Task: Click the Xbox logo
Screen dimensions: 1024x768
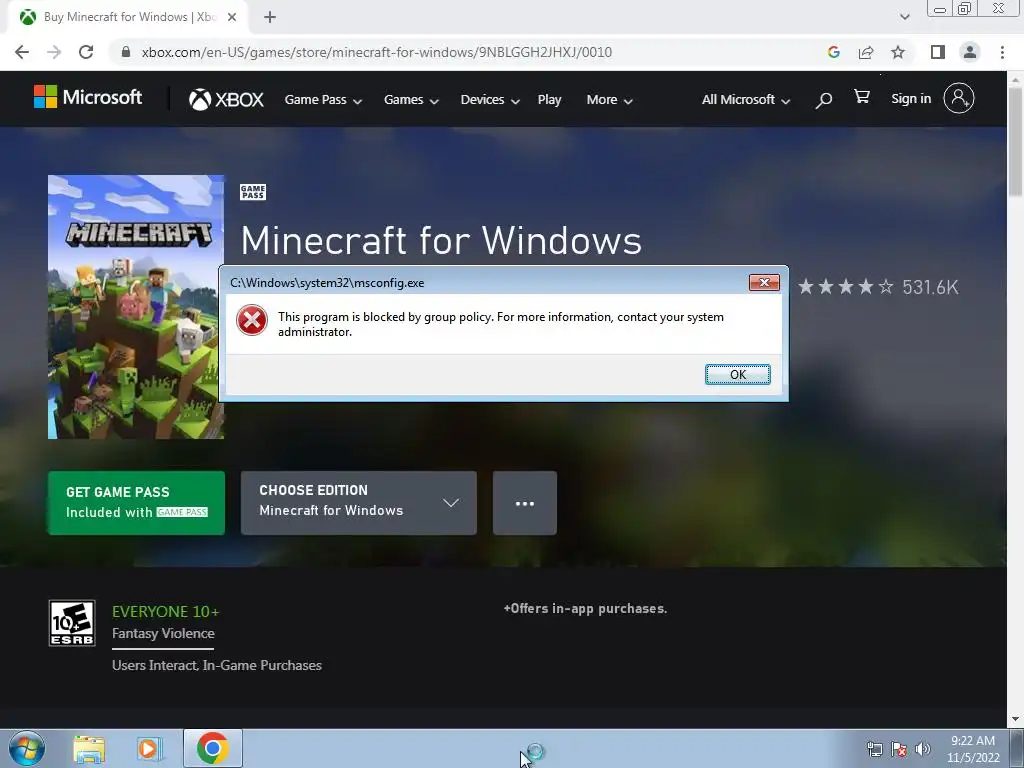Action: tap(226, 99)
